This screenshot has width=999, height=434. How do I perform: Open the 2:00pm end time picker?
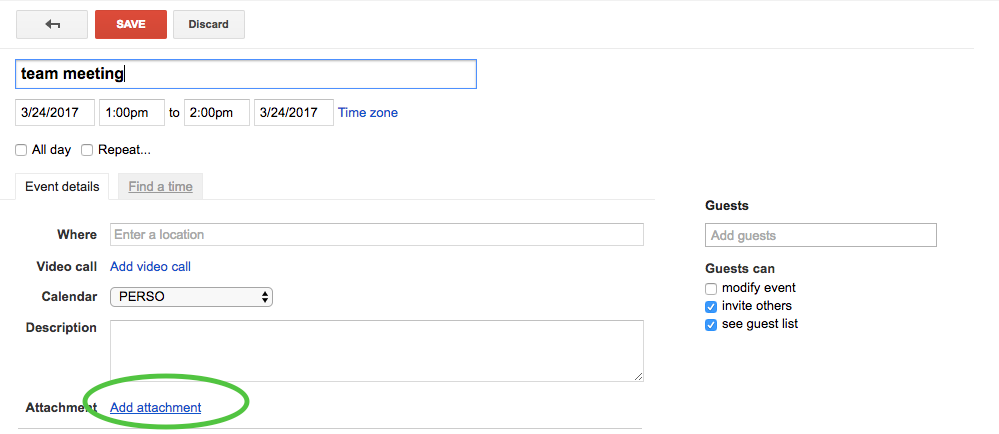coord(217,113)
